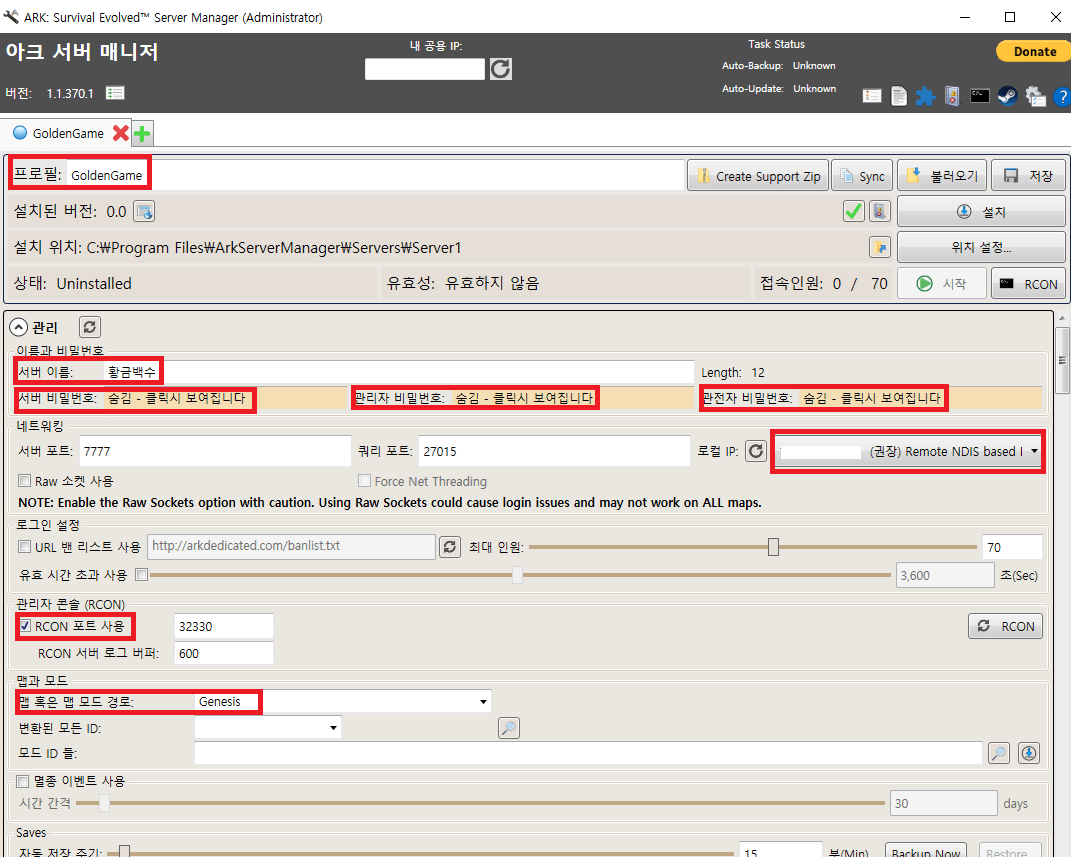
Task: Open the black command console icon in header
Action: (x=979, y=96)
